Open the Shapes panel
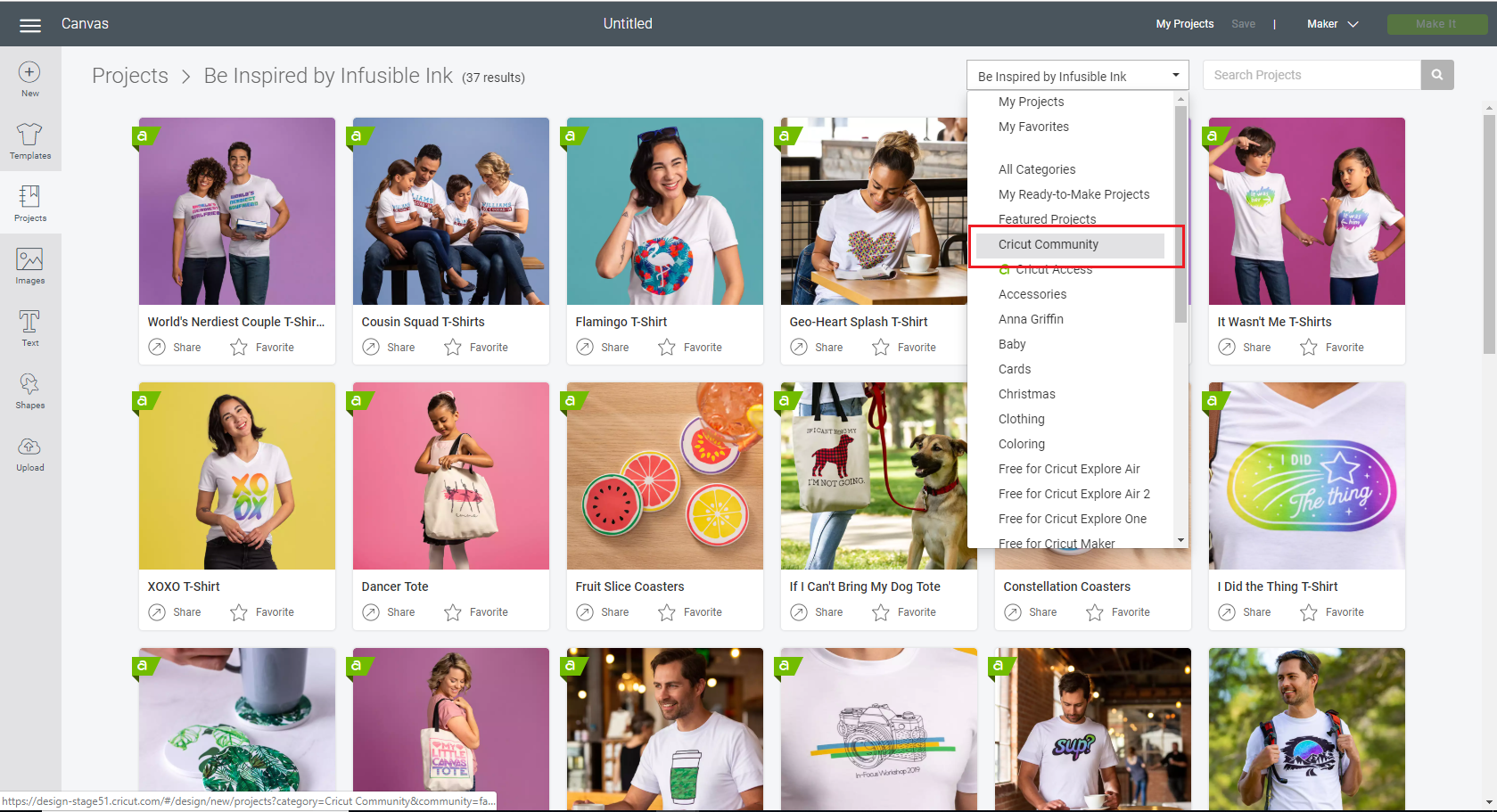 pyautogui.click(x=29, y=391)
